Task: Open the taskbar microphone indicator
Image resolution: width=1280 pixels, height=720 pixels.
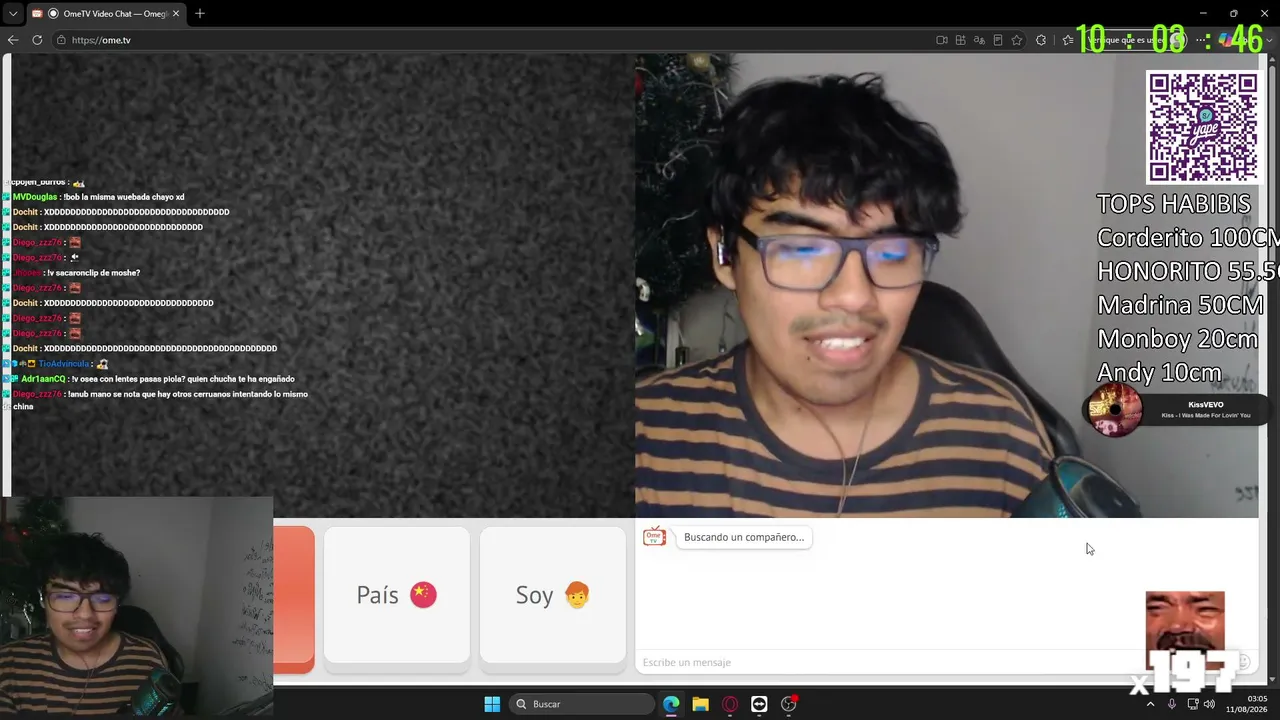Action: point(1172,704)
